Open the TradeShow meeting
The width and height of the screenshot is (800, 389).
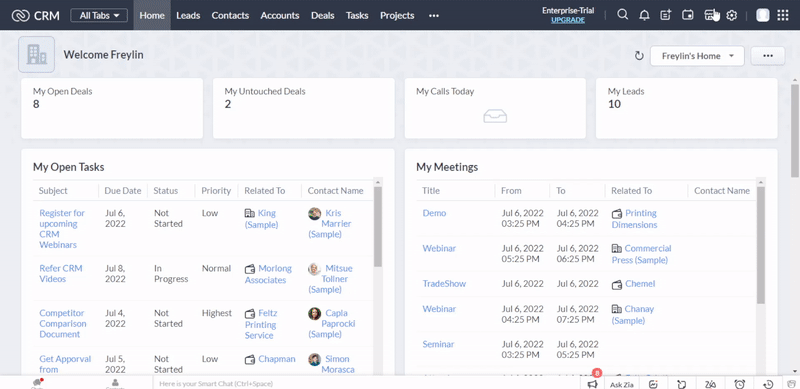(x=444, y=283)
